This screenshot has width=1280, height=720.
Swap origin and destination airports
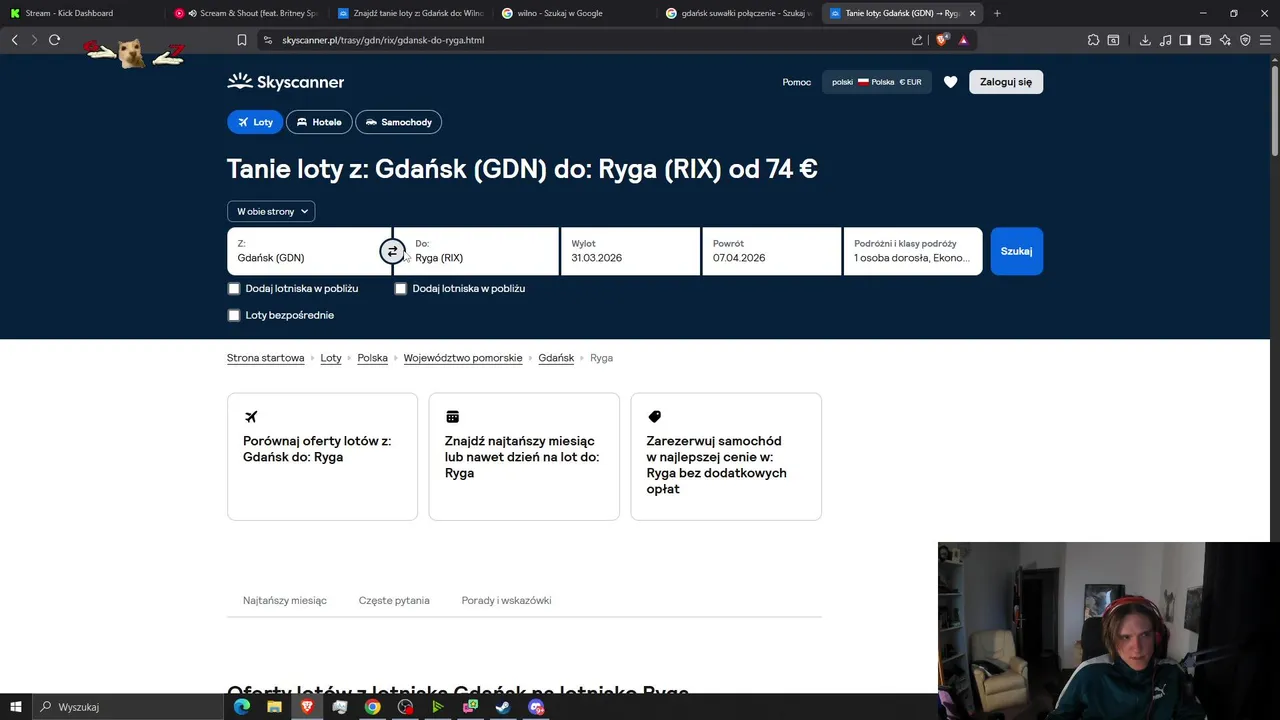coord(392,252)
